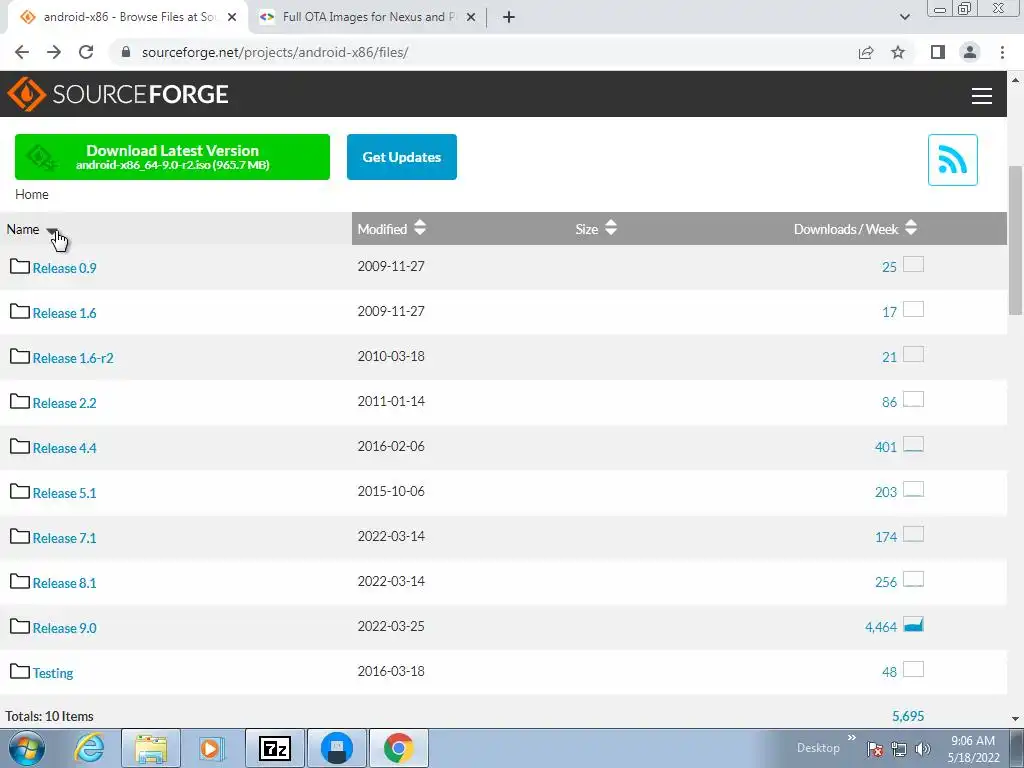Open Chrome's three-dot menu

pyautogui.click(x=1002, y=52)
